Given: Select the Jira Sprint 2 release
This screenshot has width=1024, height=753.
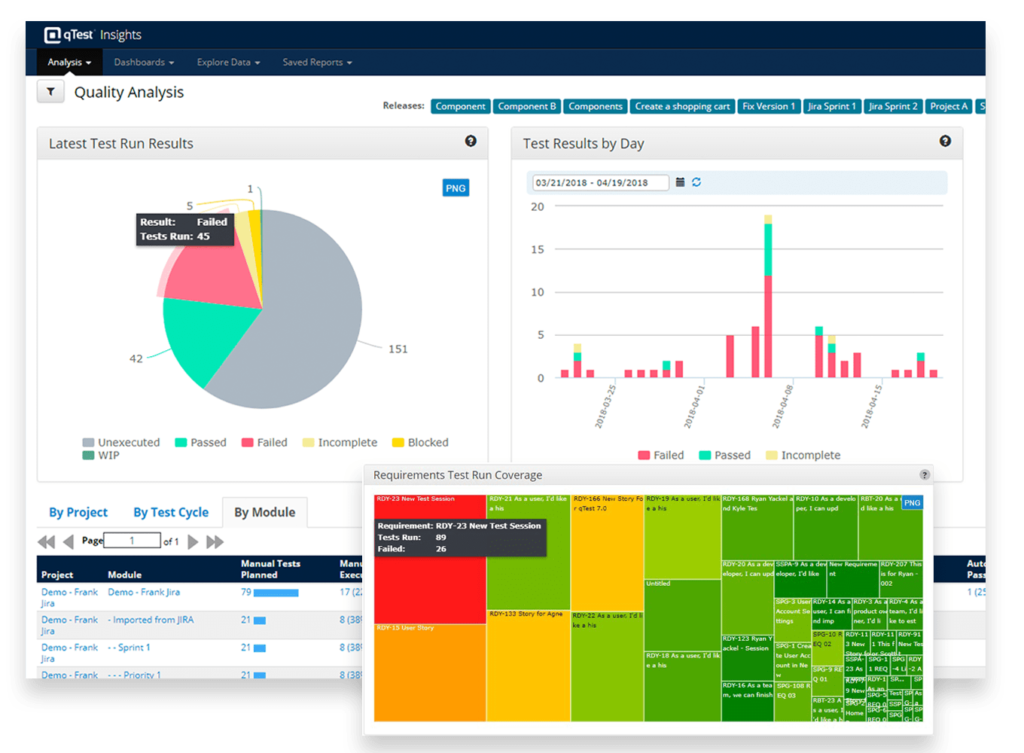Looking at the screenshot, I should [x=893, y=106].
